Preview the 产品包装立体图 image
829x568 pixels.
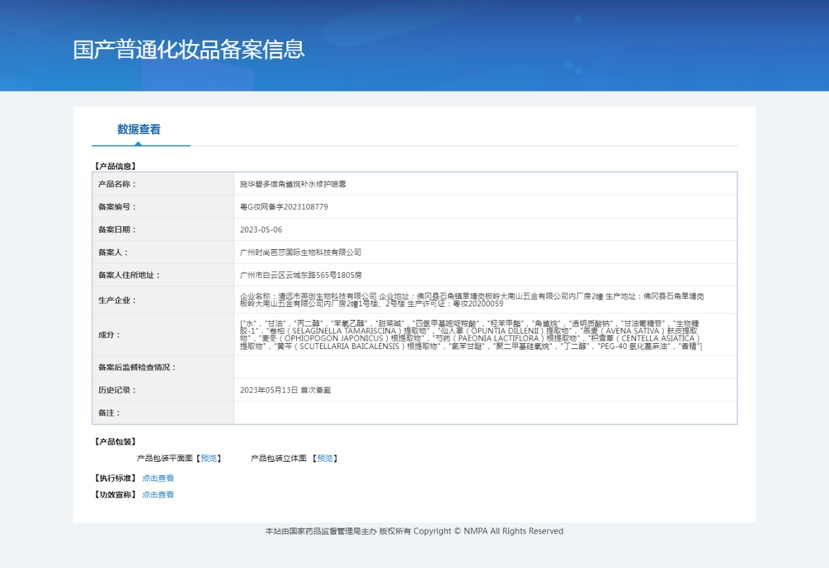(325, 459)
